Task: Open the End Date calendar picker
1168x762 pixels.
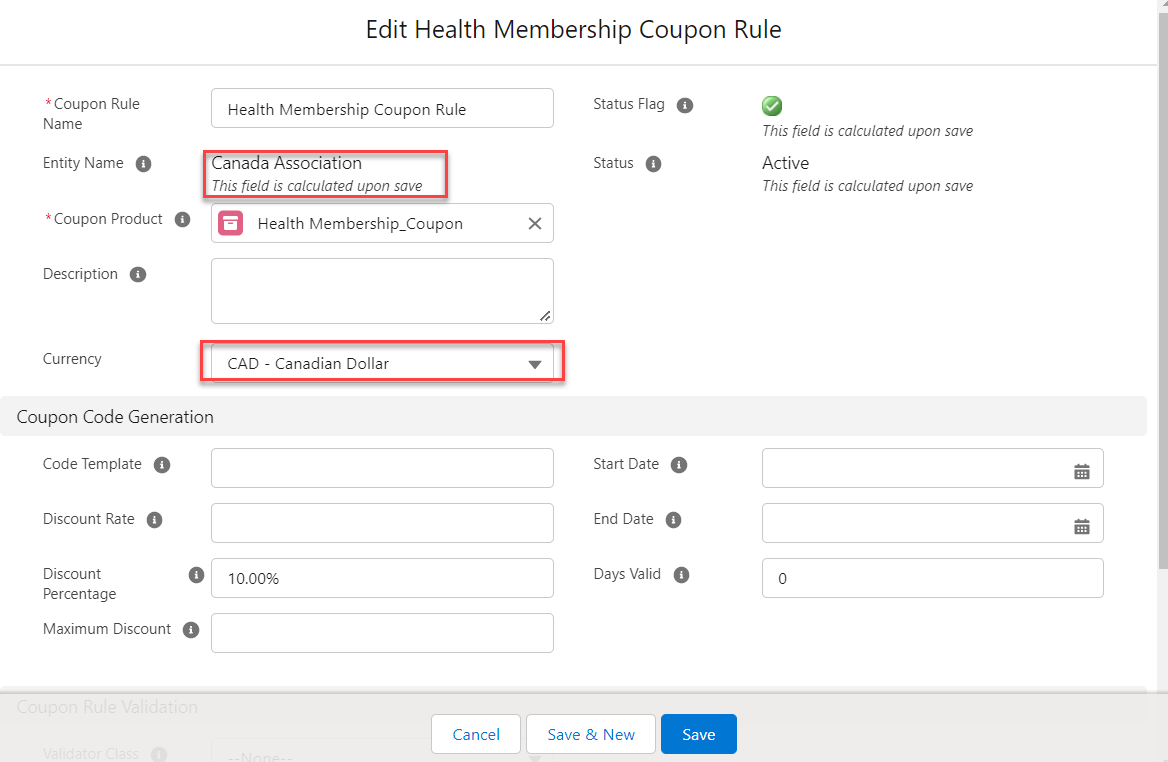Action: coord(1081,527)
